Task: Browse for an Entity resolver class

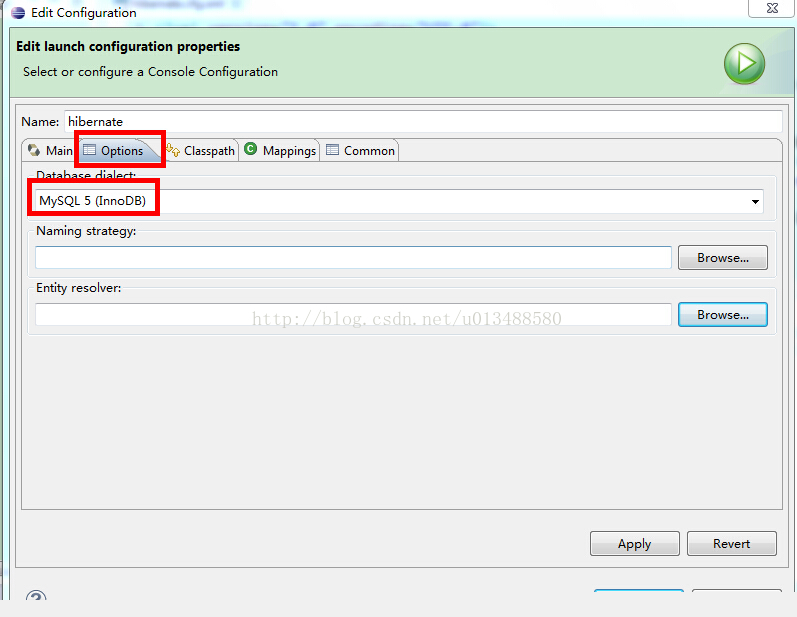Action: [723, 315]
